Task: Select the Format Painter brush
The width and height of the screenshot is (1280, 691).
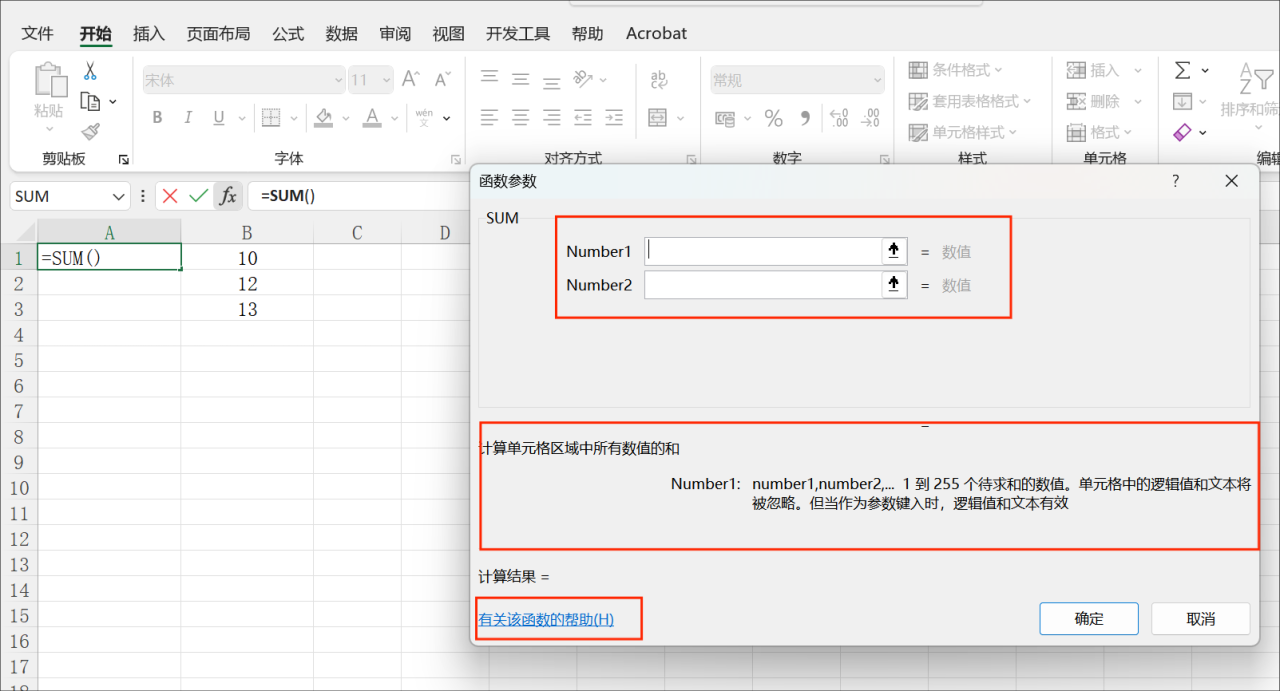Action: [x=91, y=131]
